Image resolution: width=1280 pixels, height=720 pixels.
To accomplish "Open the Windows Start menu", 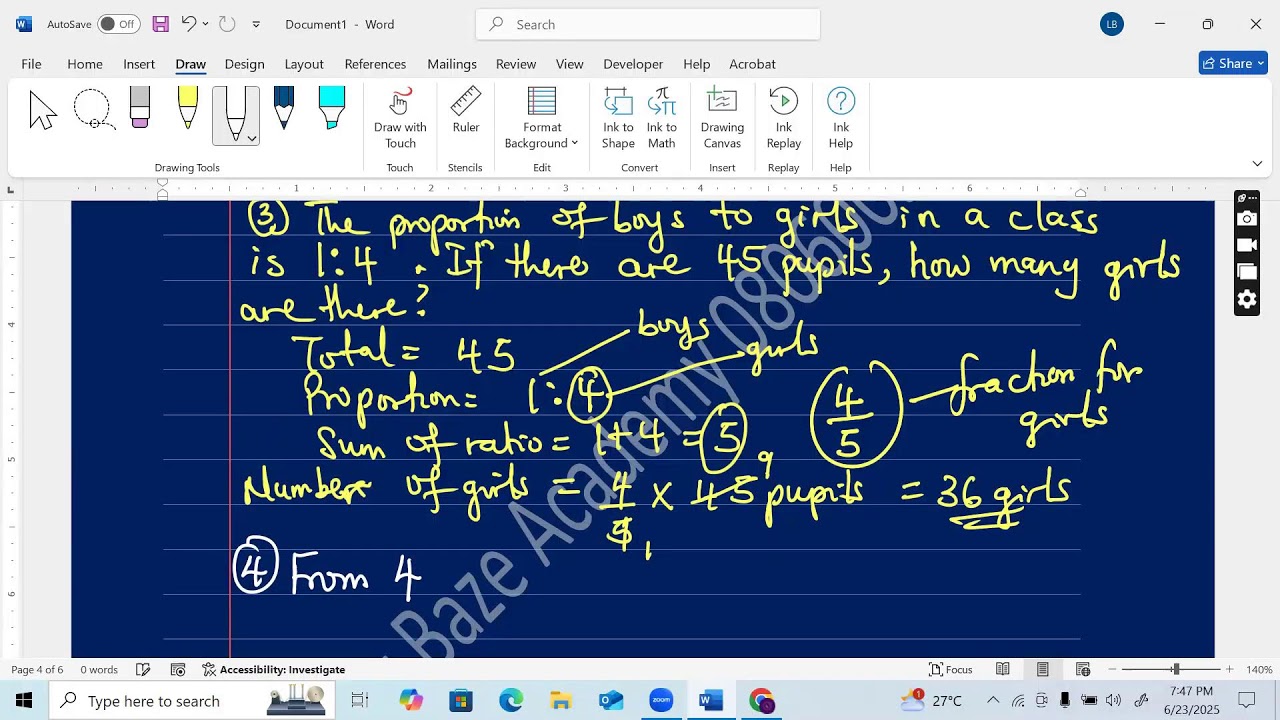I will (24, 700).
